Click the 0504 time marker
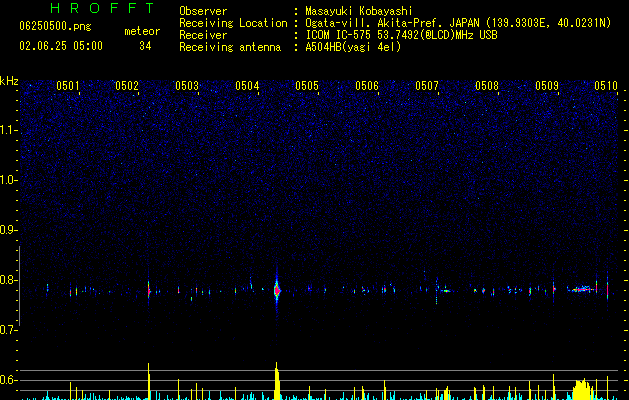The width and height of the screenshot is (629, 400). [247, 85]
